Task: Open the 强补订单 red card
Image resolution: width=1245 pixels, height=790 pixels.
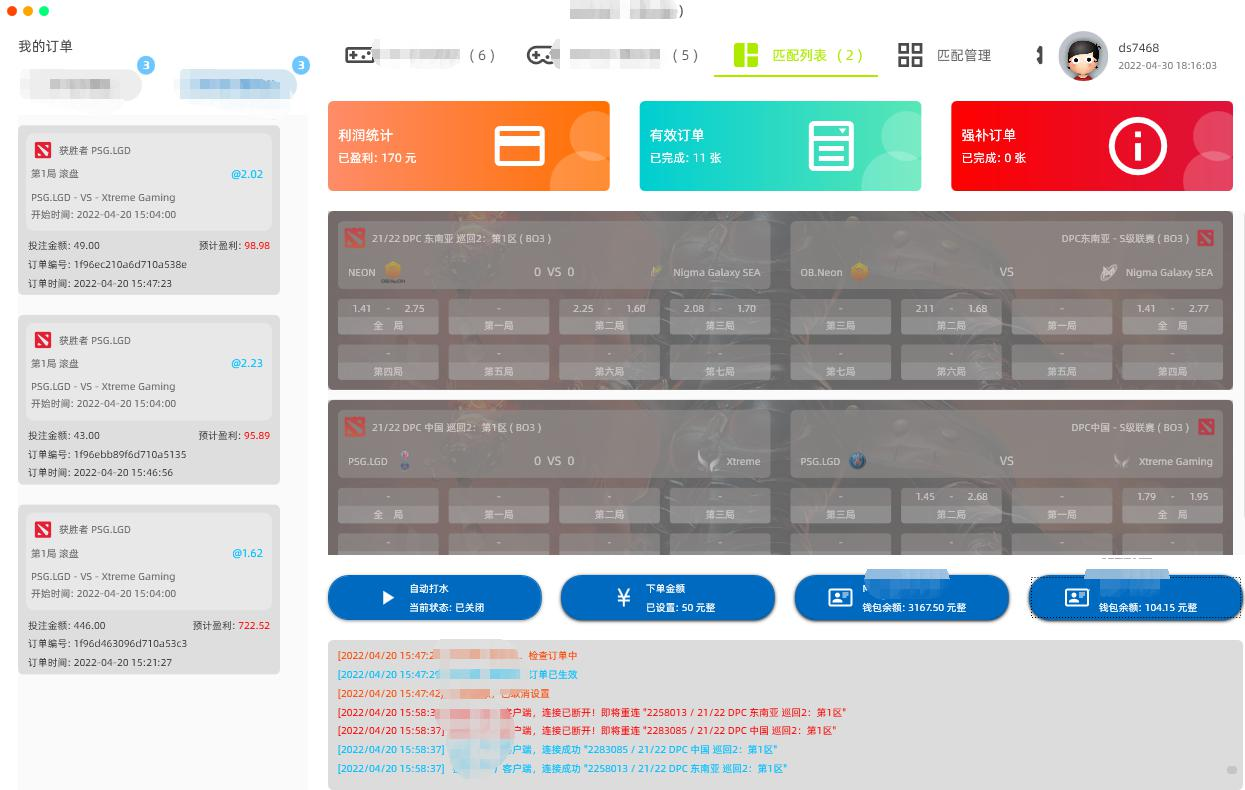Action: (x=1092, y=146)
